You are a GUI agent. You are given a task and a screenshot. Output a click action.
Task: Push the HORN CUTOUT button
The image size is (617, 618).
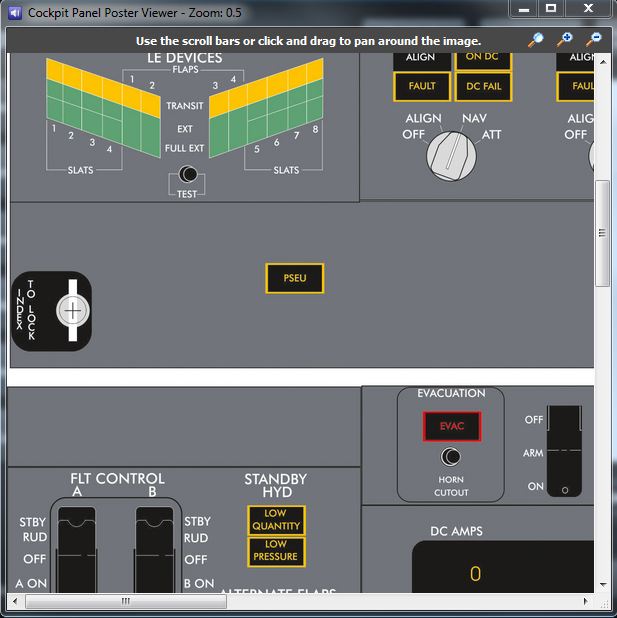coord(451,457)
